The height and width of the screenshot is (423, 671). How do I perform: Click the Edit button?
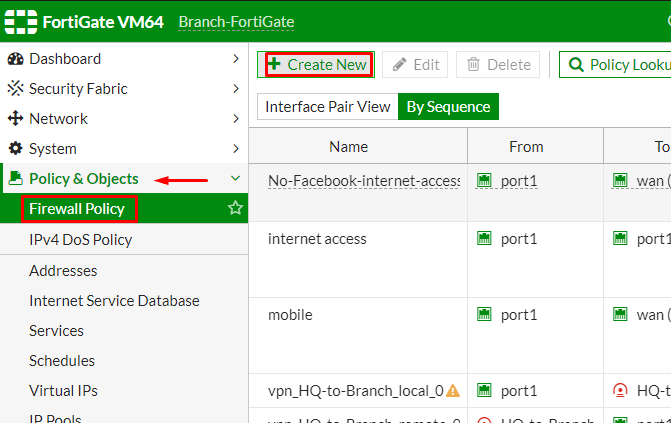(x=415, y=65)
